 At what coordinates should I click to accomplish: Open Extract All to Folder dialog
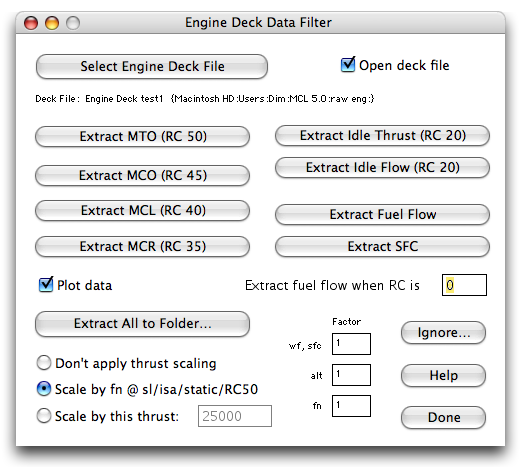pos(142,324)
